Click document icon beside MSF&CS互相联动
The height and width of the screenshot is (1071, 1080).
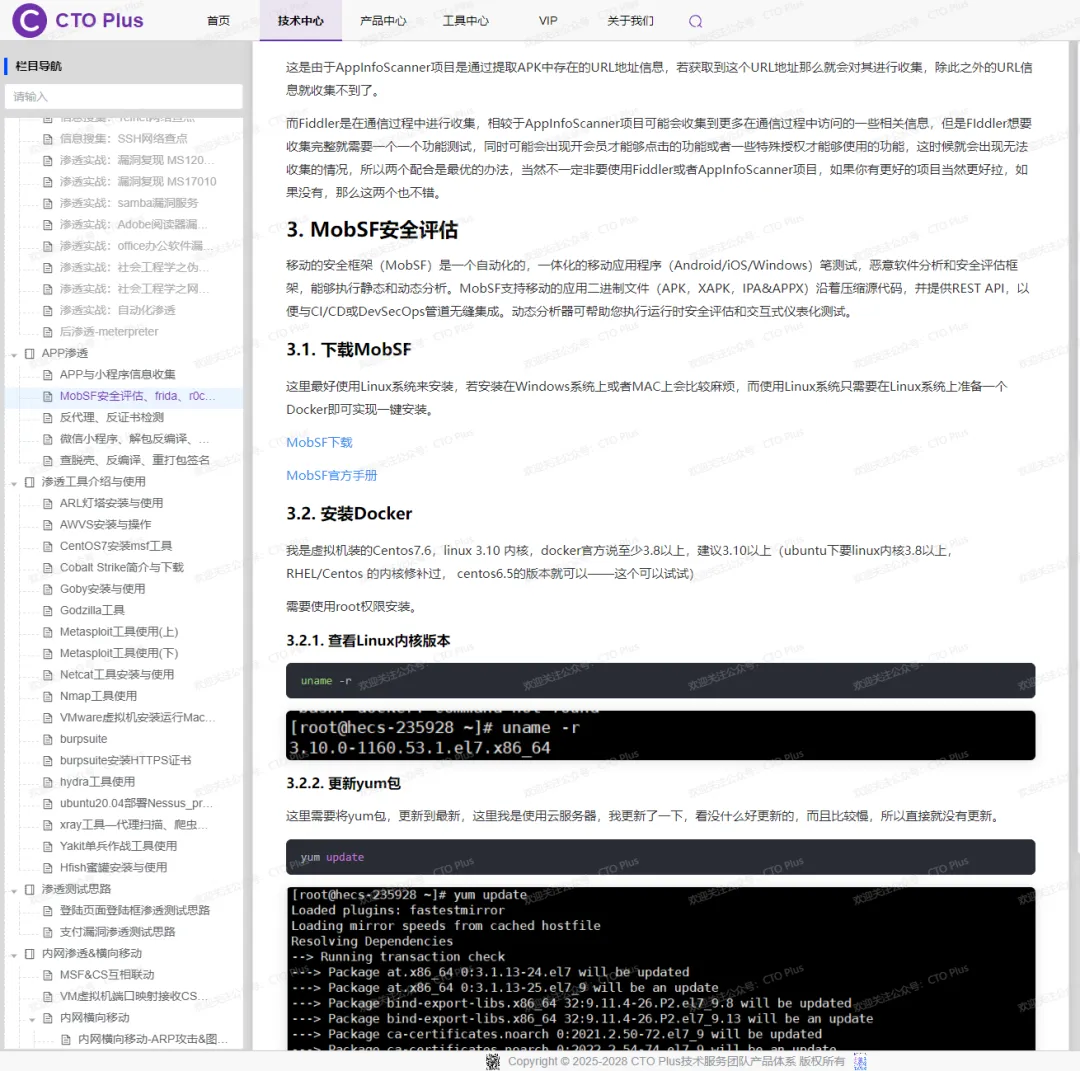[x=48, y=975]
